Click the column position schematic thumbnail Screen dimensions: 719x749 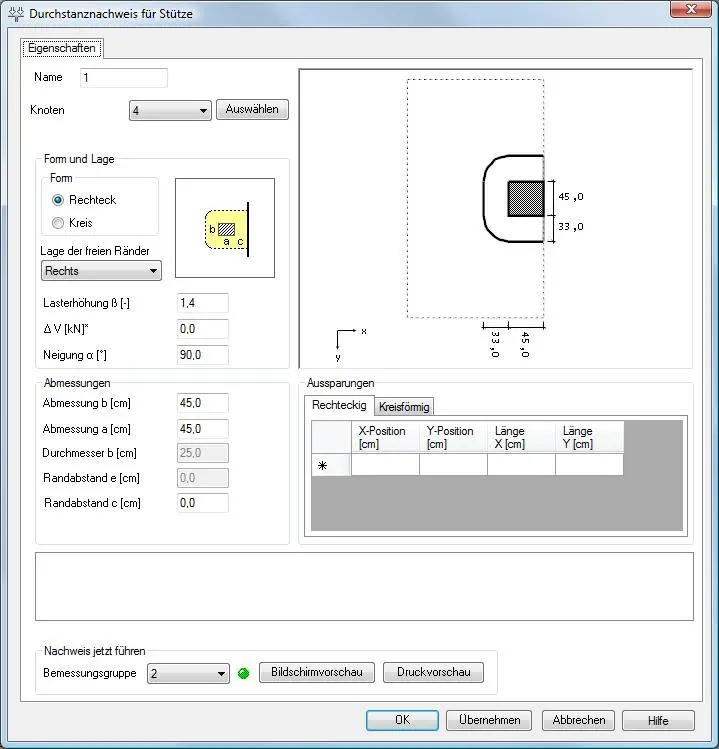pyautogui.click(x=225, y=228)
